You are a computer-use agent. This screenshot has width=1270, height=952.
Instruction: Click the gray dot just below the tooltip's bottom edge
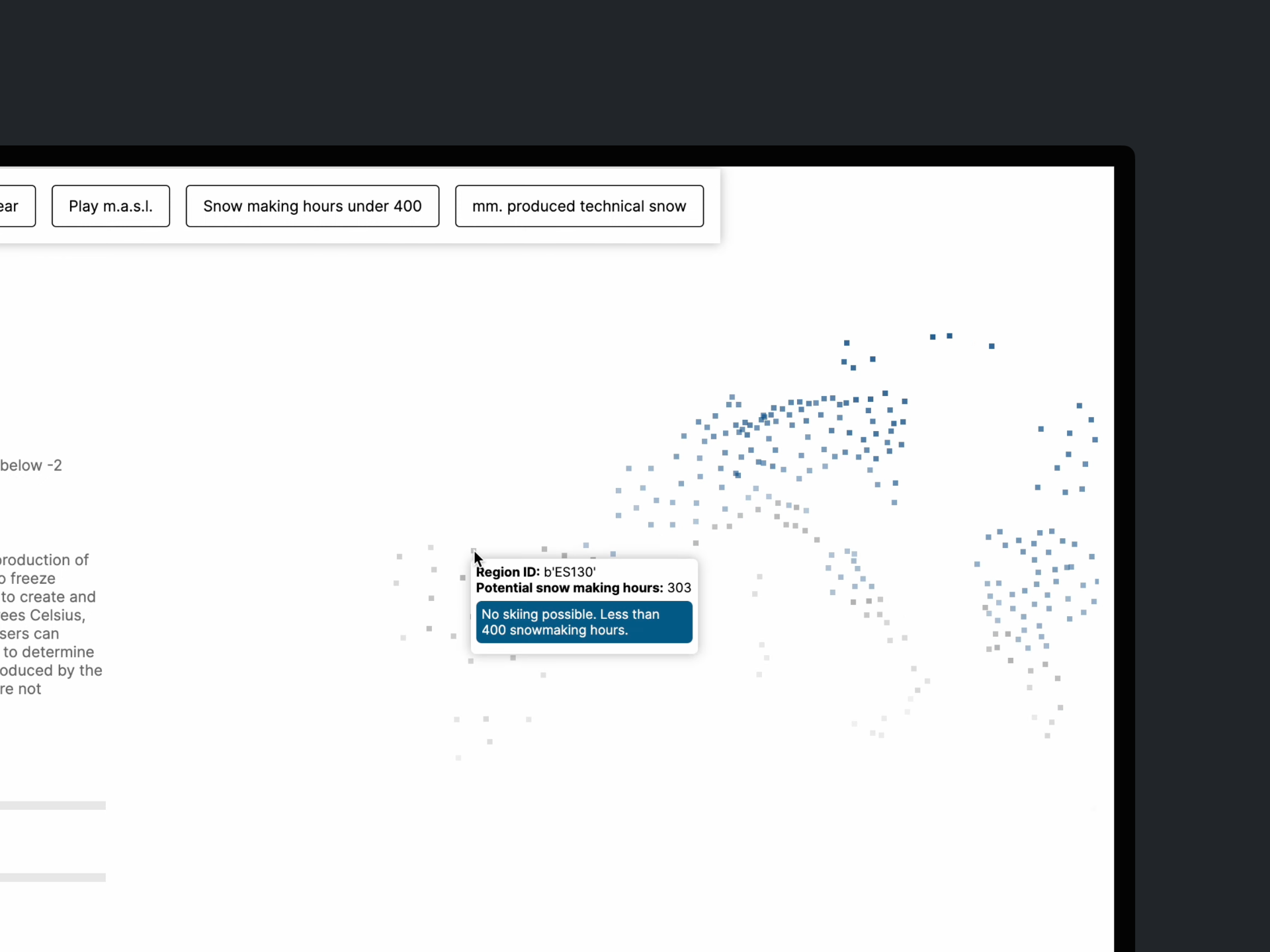513,658
